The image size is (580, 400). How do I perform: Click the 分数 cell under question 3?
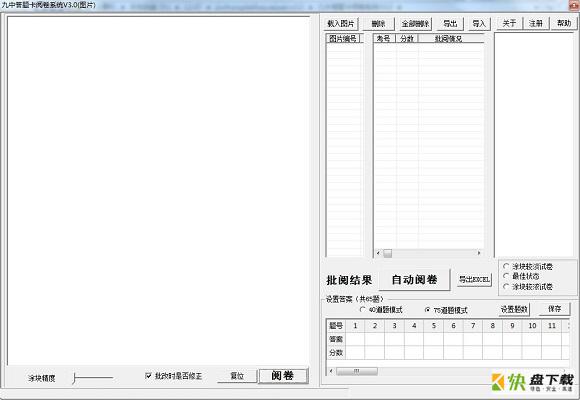click(x=394, y=353)
